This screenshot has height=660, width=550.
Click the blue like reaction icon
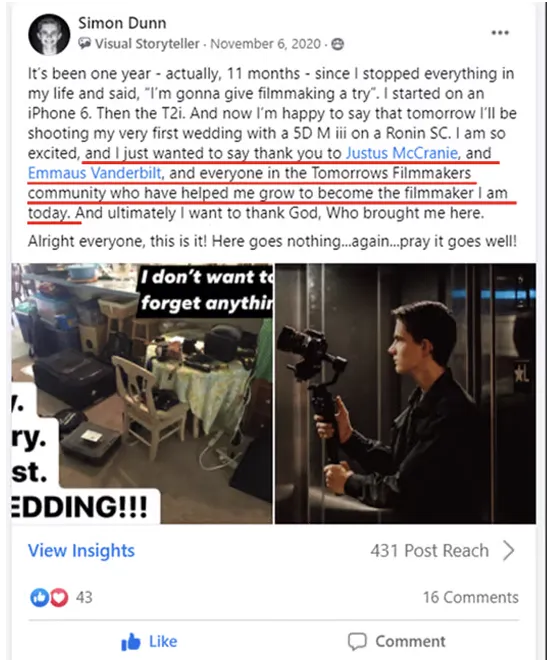click(x=39, y=597)
